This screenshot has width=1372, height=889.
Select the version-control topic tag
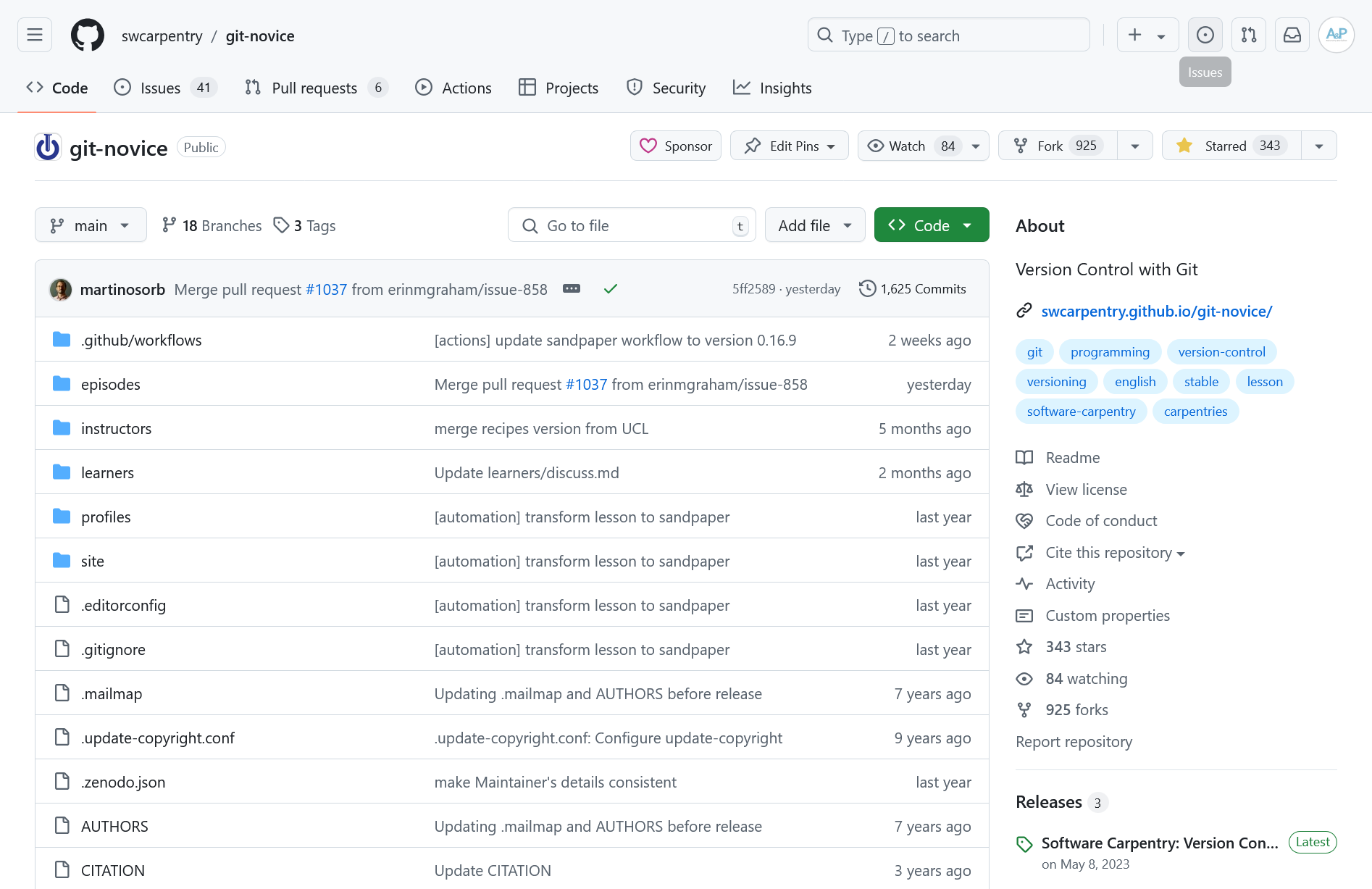click(x=1221, y=352)
